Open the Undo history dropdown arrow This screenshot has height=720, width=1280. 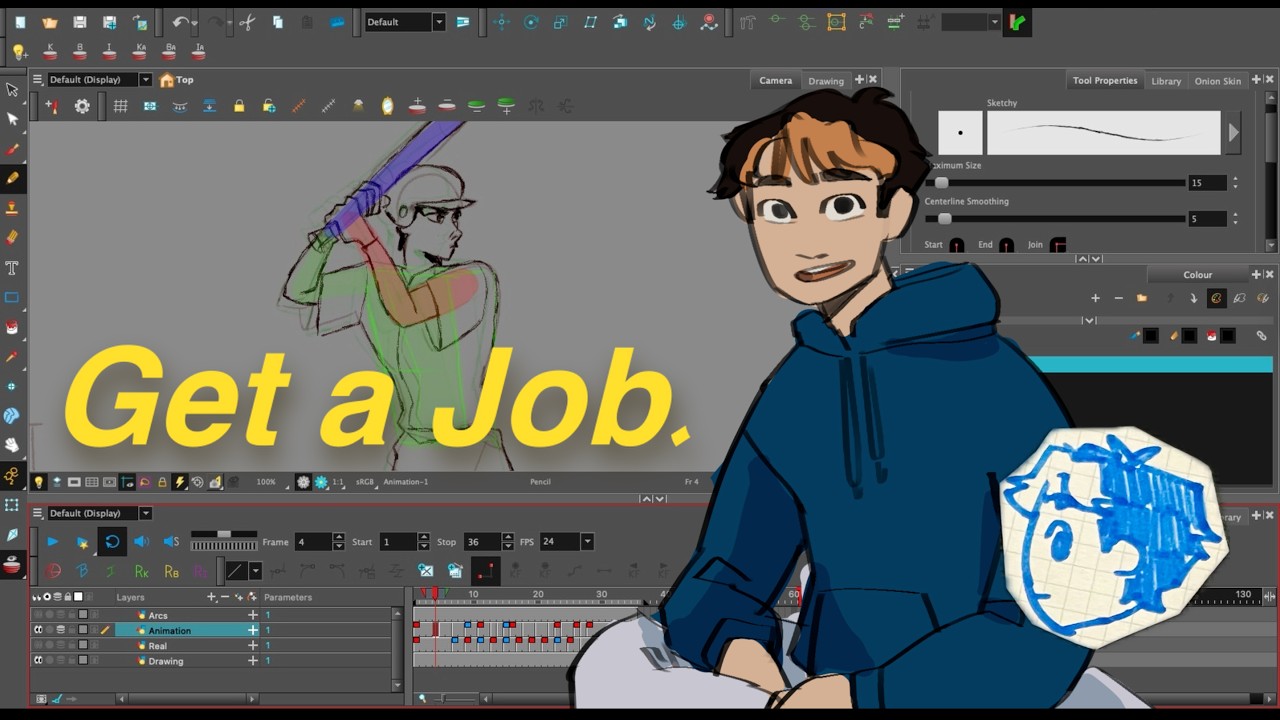[x=194, y=22]
